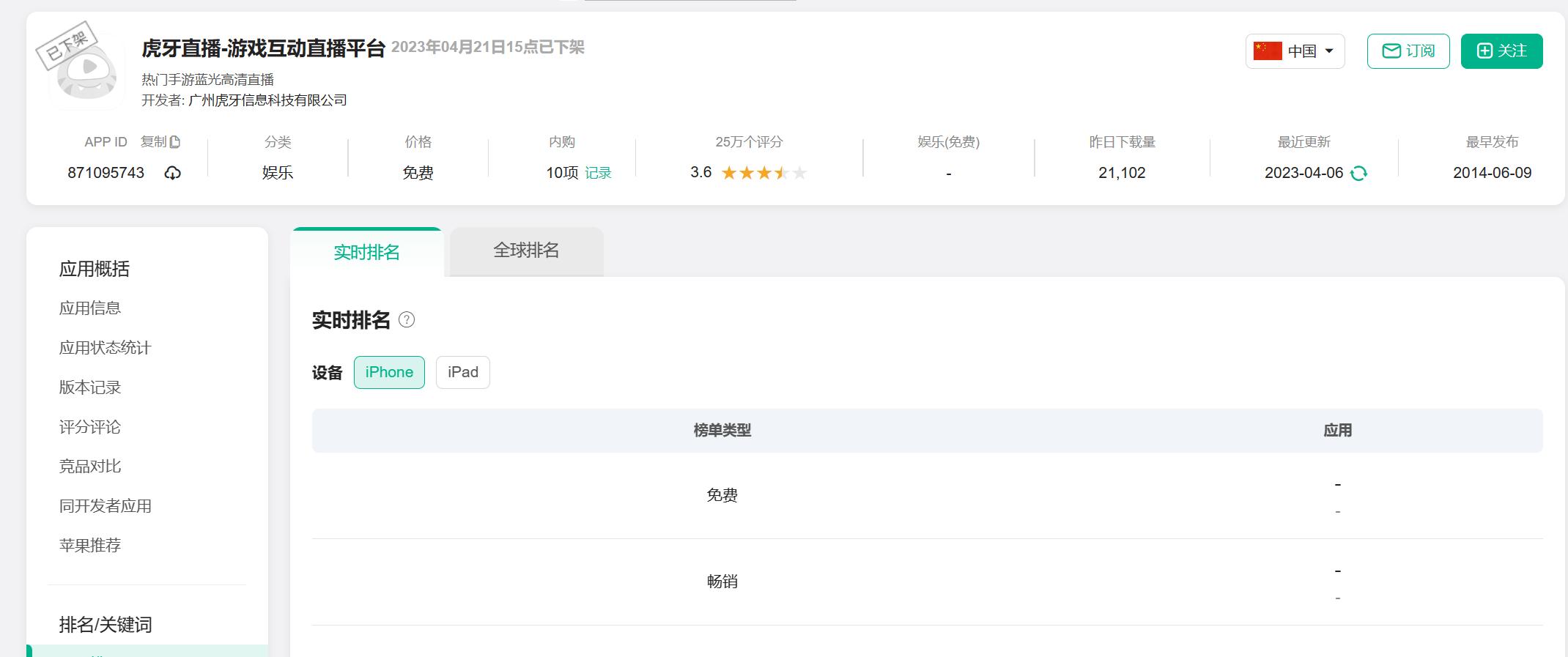
Task: Switch device to iPad
Action: pyautogui.click(x=462, y=372)
